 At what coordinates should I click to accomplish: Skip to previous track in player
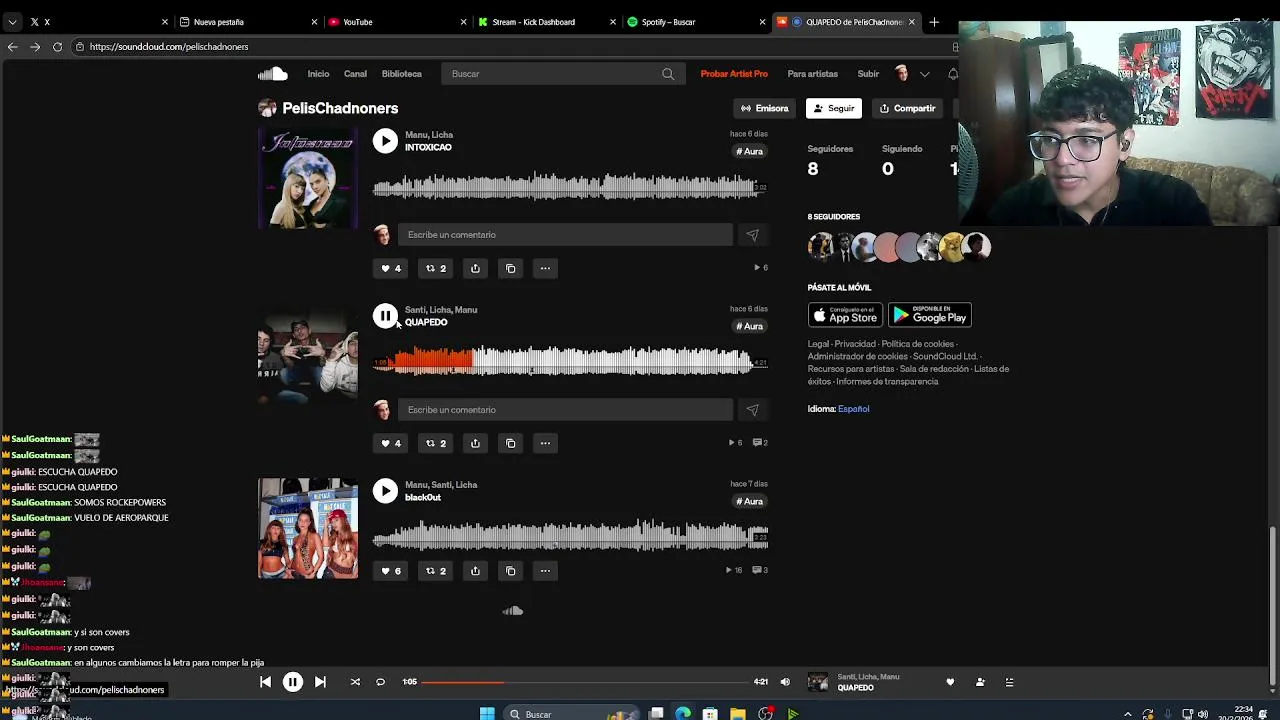[x=265, y=682]
